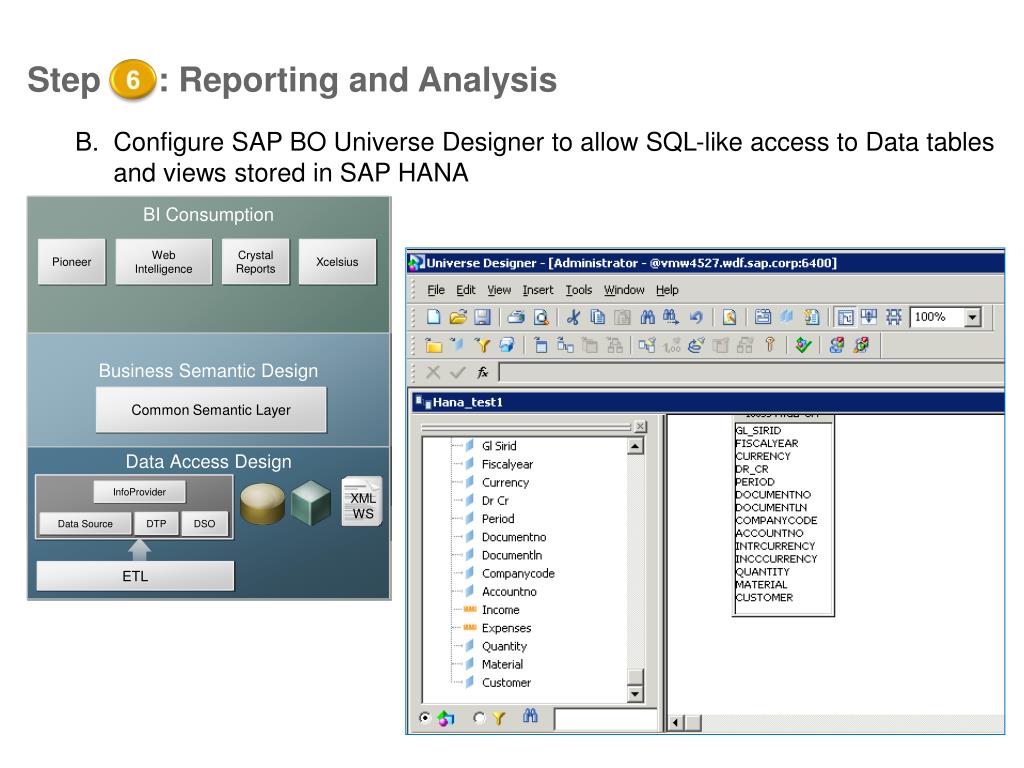Run the integrity check (green checkmark) icon

[803, 345]
